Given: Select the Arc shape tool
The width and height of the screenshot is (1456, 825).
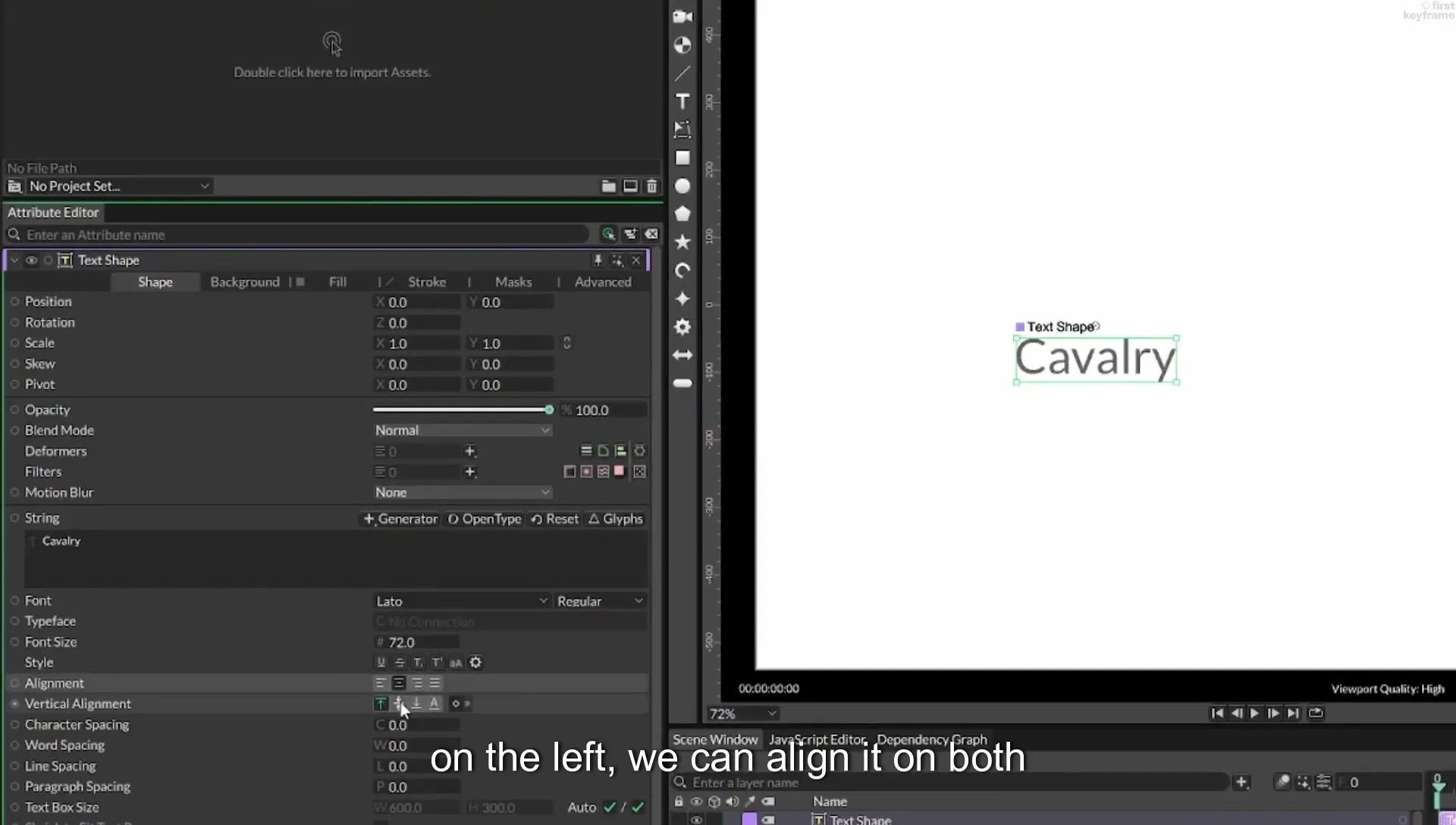Looking at the screenshot, I should 682,270.
